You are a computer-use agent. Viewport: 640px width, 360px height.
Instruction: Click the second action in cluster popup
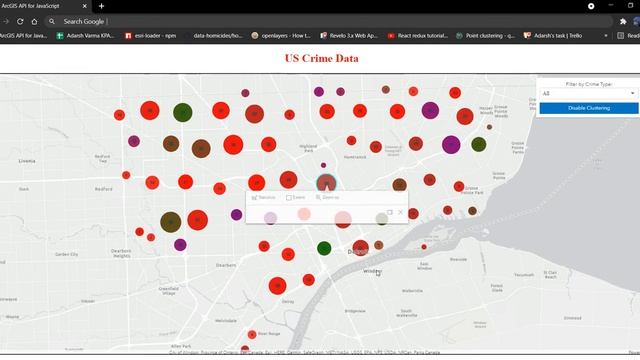(x=296, y=198)
